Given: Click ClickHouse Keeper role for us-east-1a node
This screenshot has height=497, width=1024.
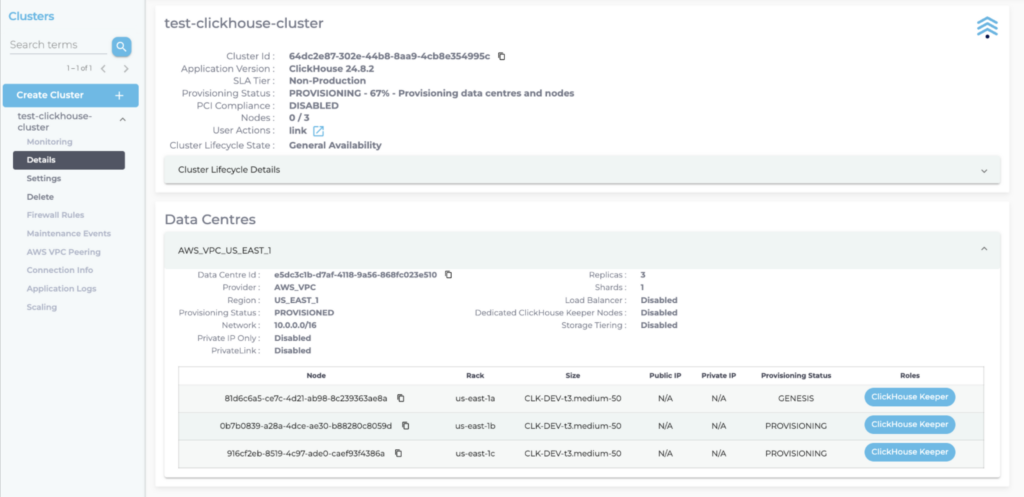Looking at the screenshot, I should tap(909, 397).
